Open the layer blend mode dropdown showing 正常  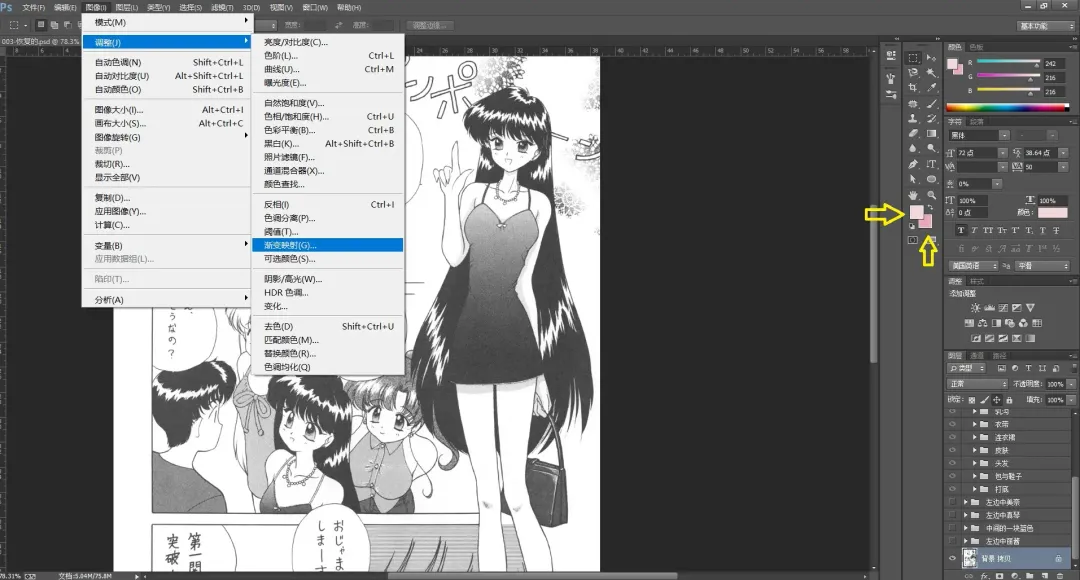(975, 382)
